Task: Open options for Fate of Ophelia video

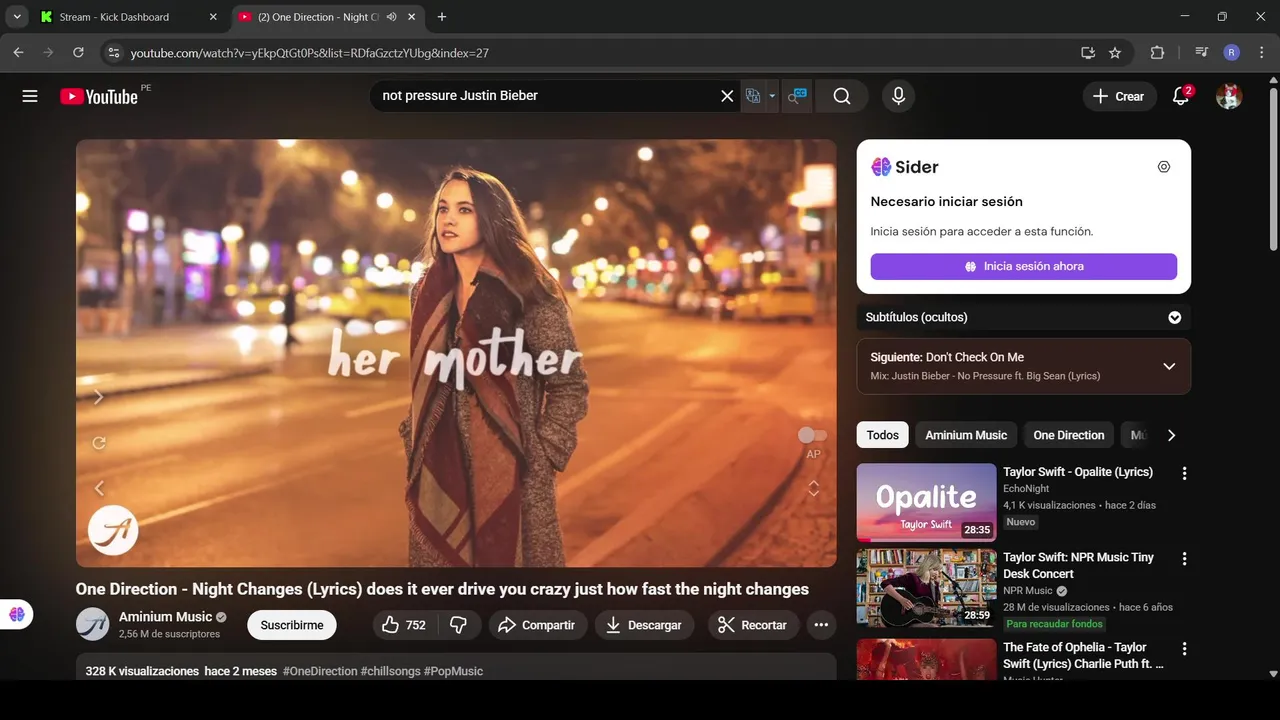Action: (x=1184, y=649)
